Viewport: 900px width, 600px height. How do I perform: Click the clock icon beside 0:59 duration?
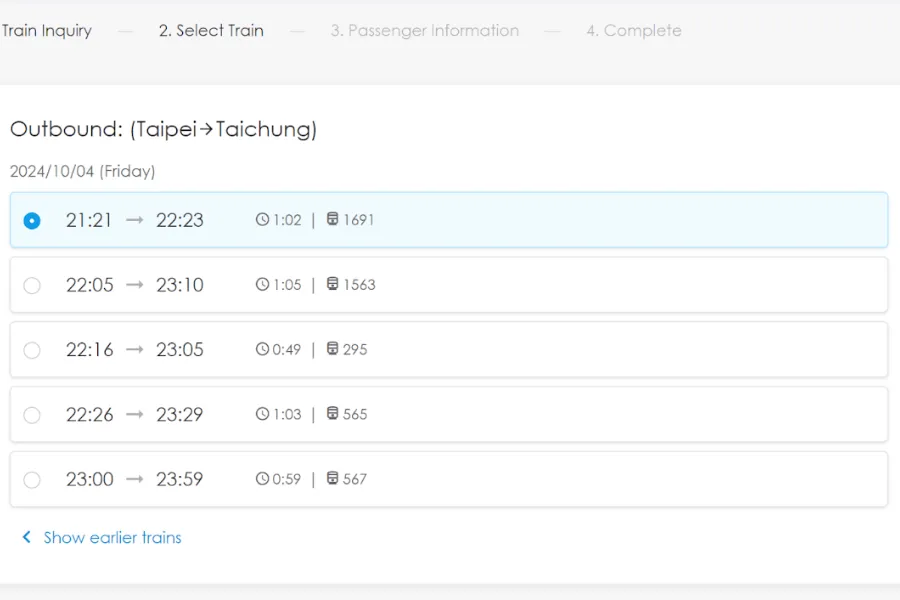tap(262, 479)
